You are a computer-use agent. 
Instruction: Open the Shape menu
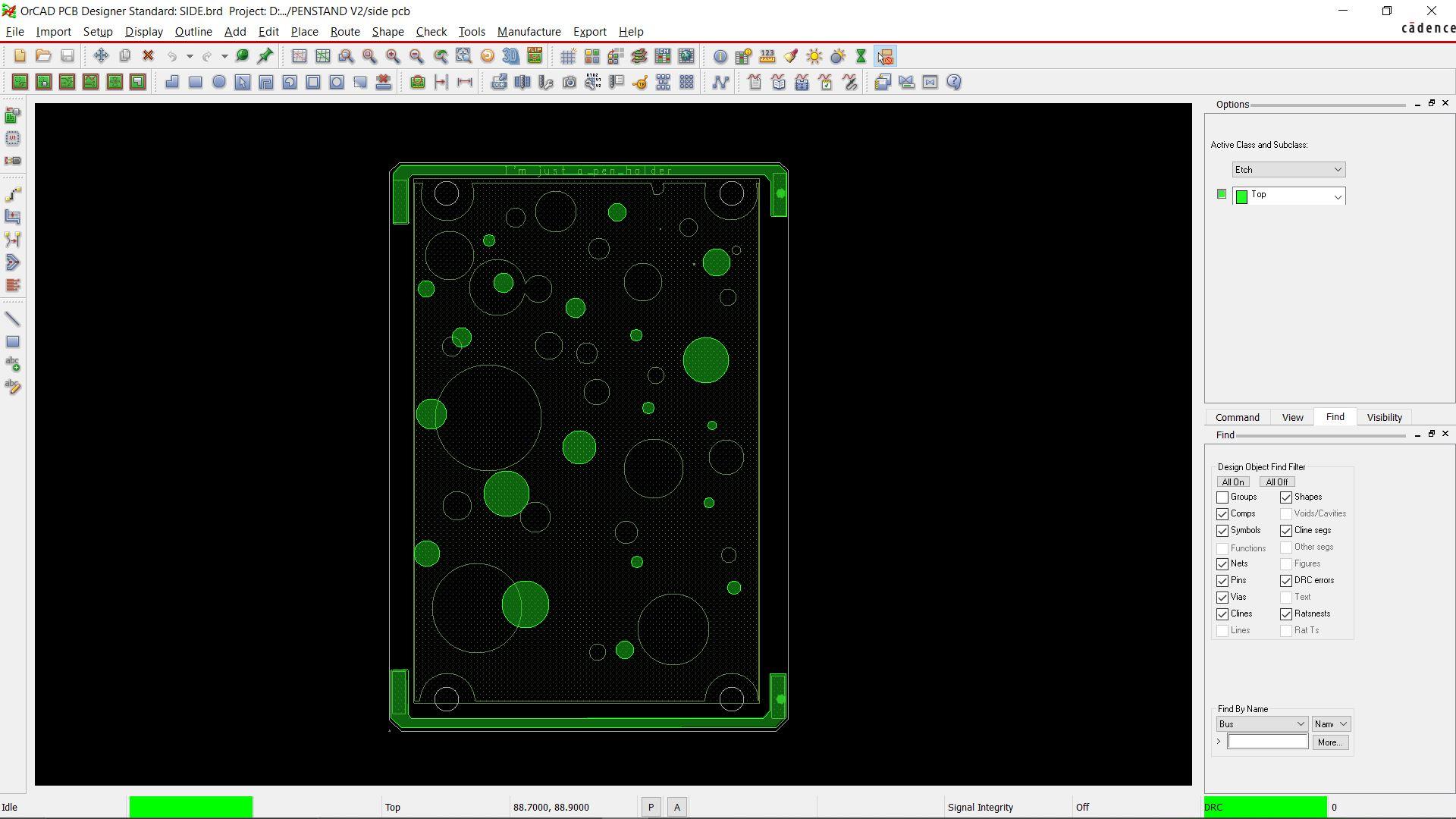[387, 31]
